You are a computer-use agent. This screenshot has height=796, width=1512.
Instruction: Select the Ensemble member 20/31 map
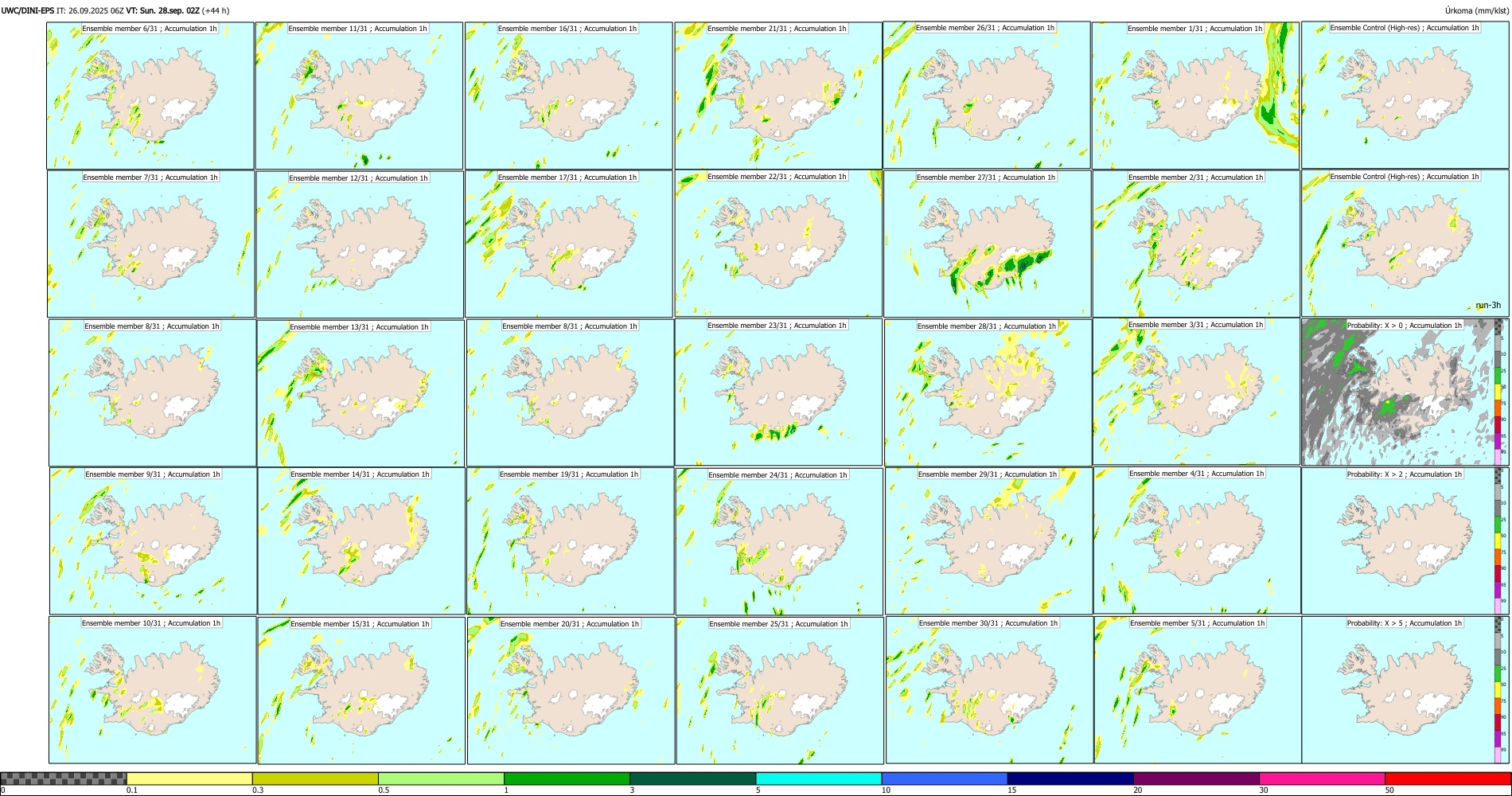[x=570, y=690]
